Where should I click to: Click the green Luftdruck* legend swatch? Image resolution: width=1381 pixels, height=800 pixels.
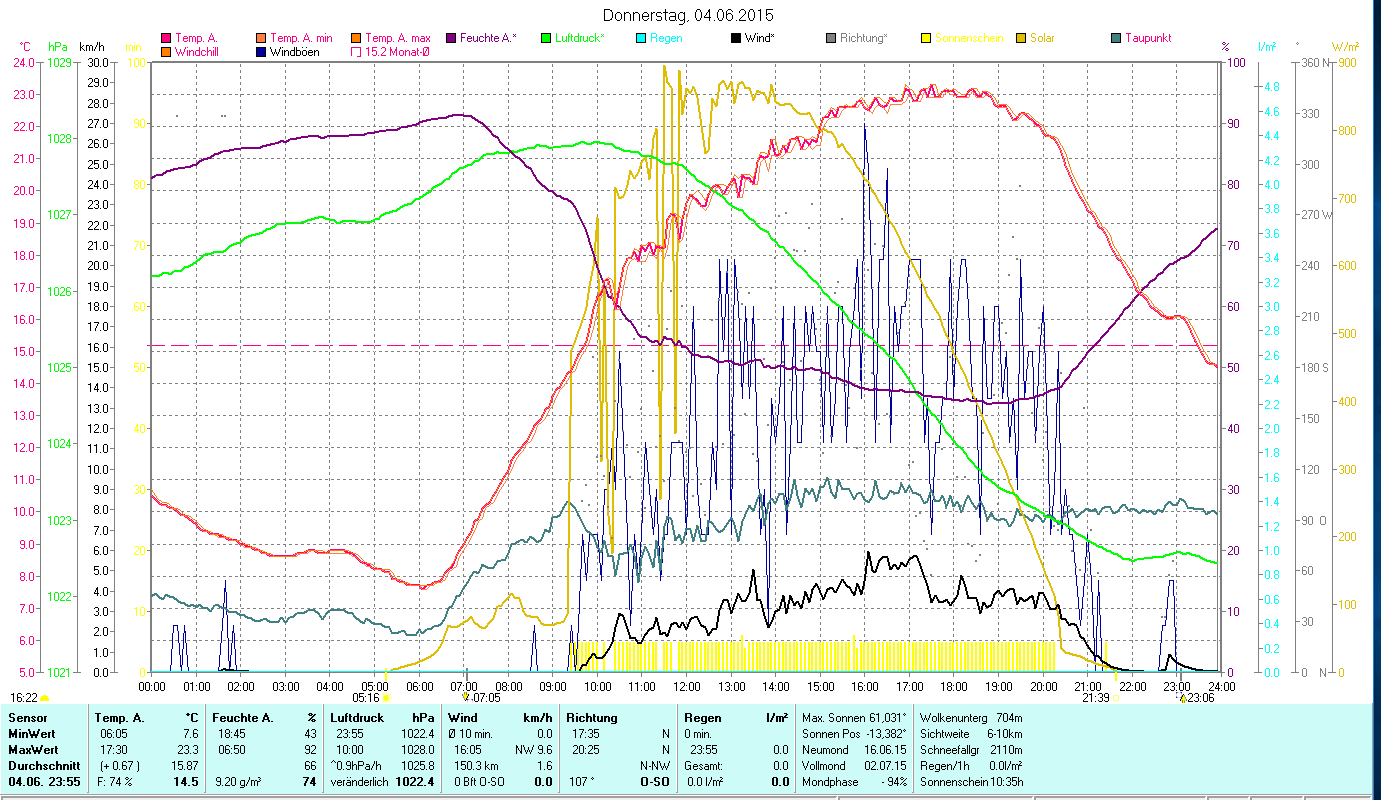[546, 38]
